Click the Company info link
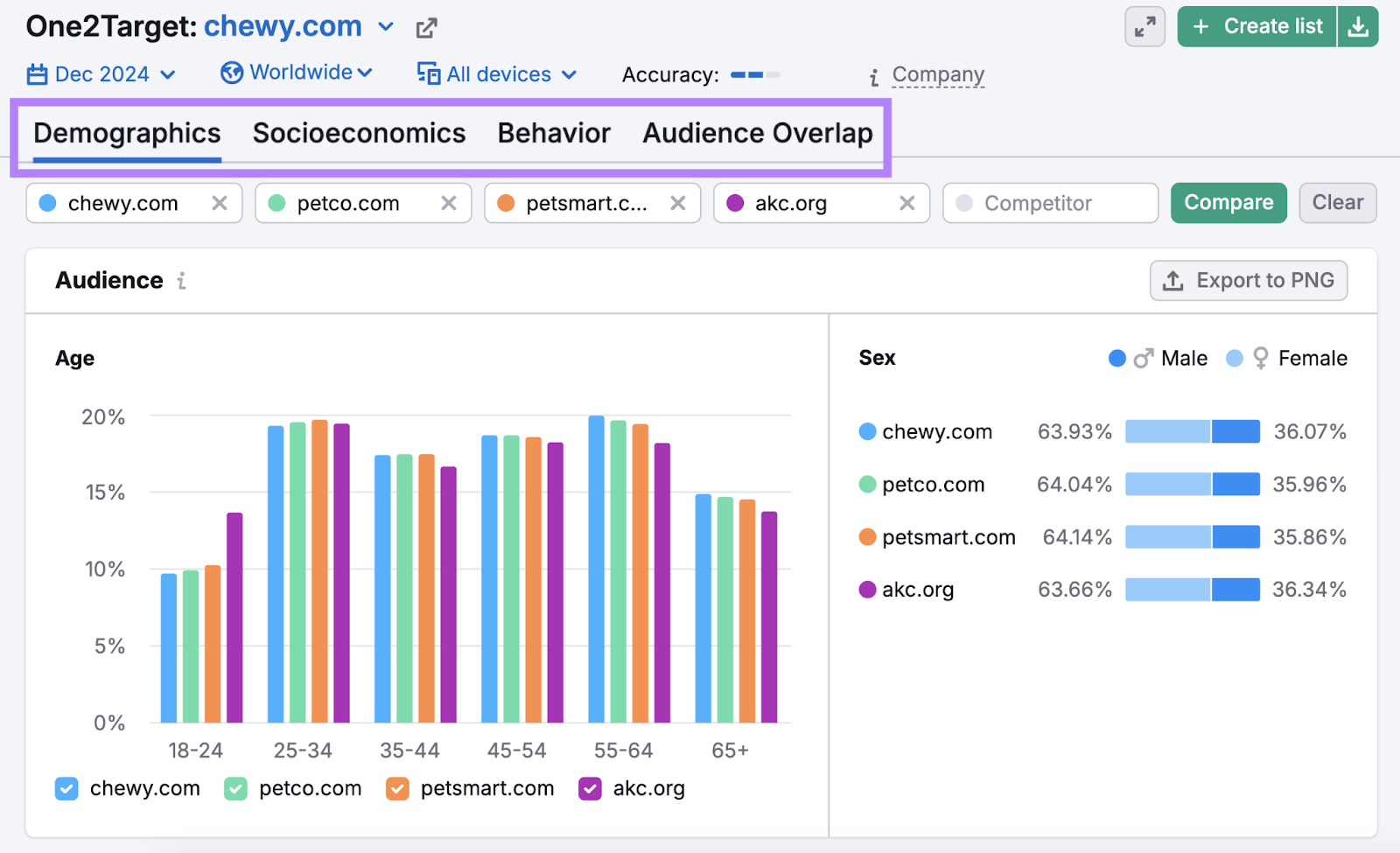 tap(938, 75)
